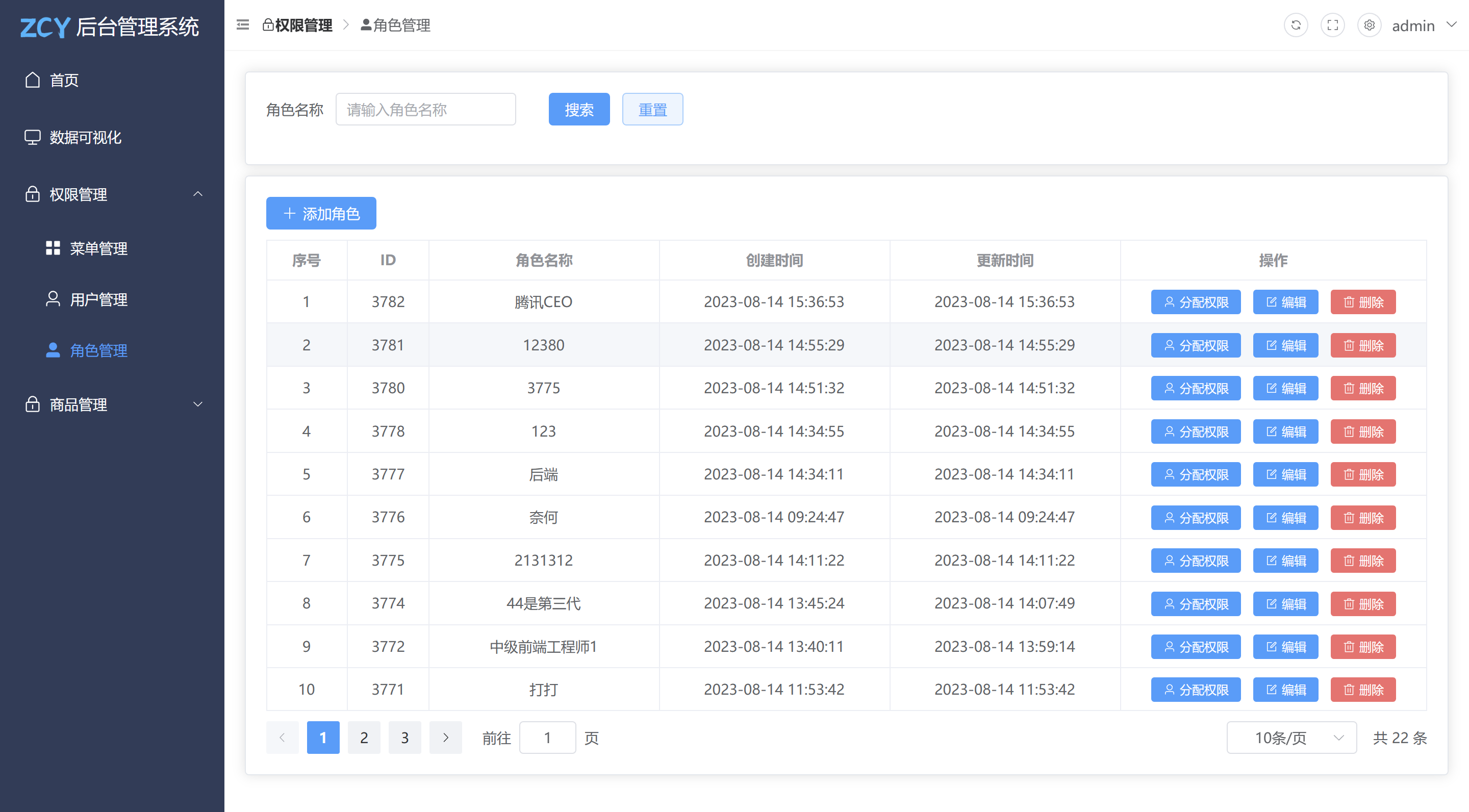Assign permissions for 奈何 role

1196,518
